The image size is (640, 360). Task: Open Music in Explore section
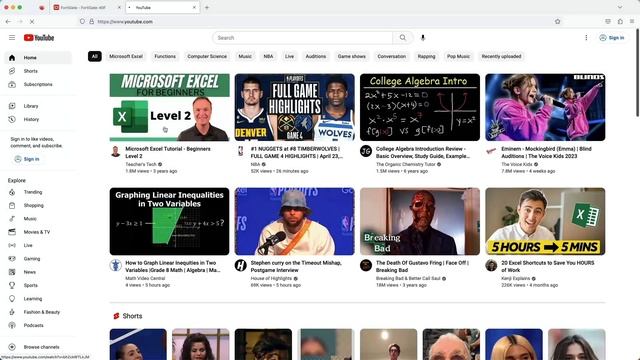[x=38, y=219]
